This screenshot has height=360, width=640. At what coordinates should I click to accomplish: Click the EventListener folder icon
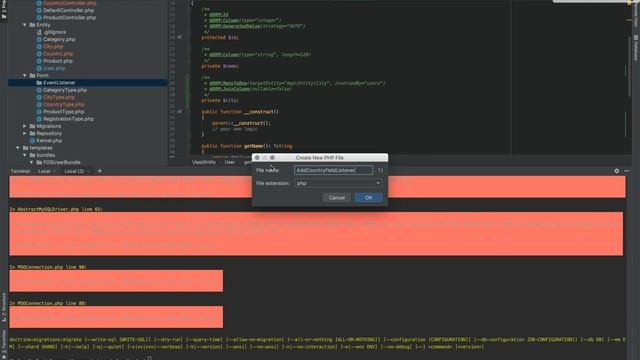(39, 83)
